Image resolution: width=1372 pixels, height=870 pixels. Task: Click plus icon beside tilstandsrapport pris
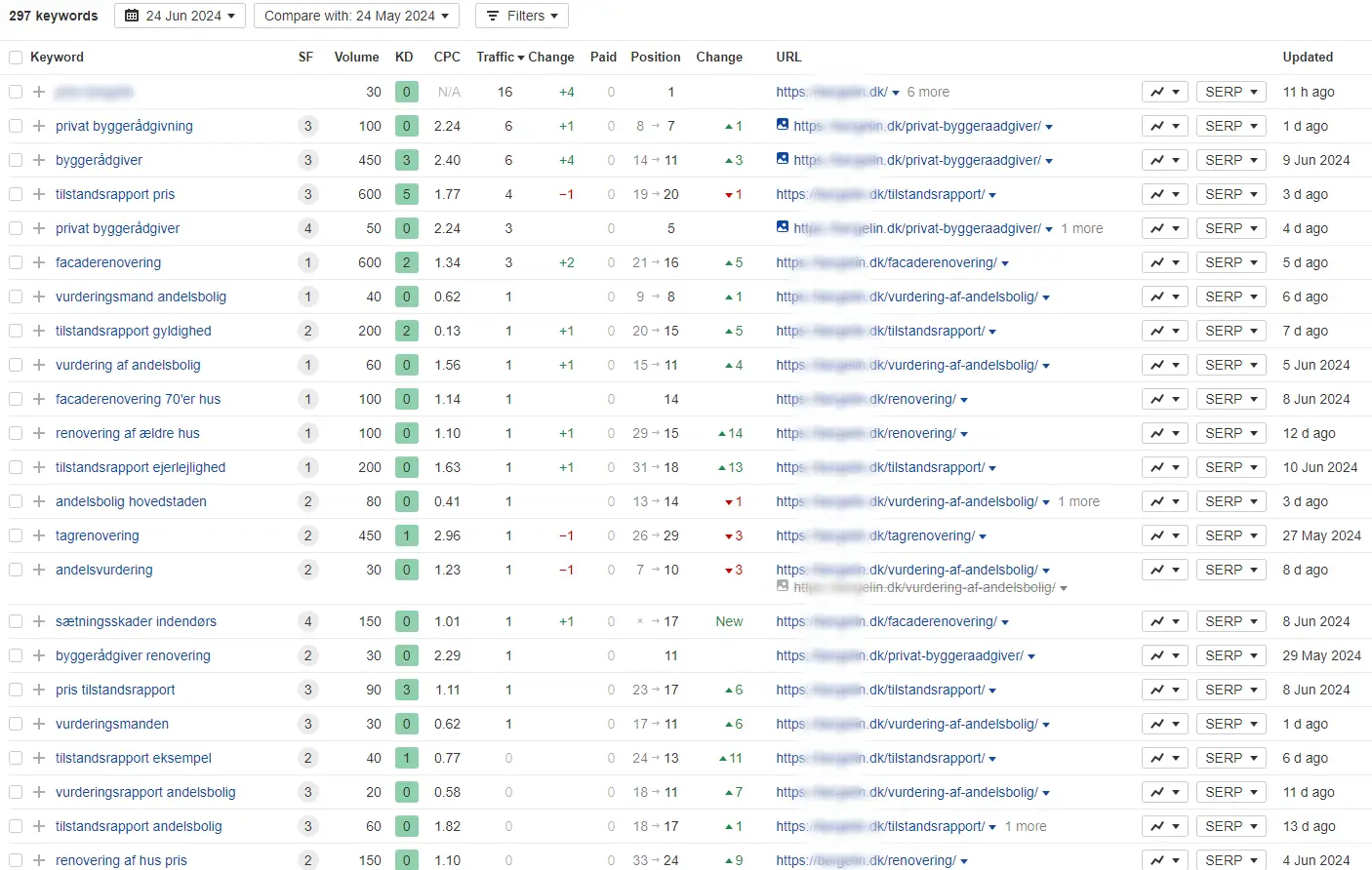39,194
